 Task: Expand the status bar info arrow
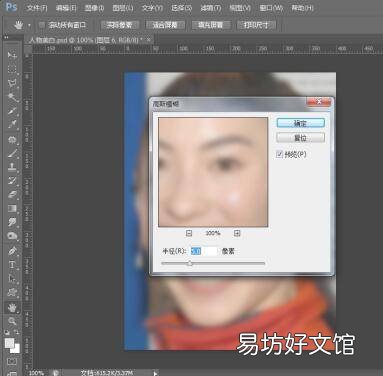[x=155, y=373]
